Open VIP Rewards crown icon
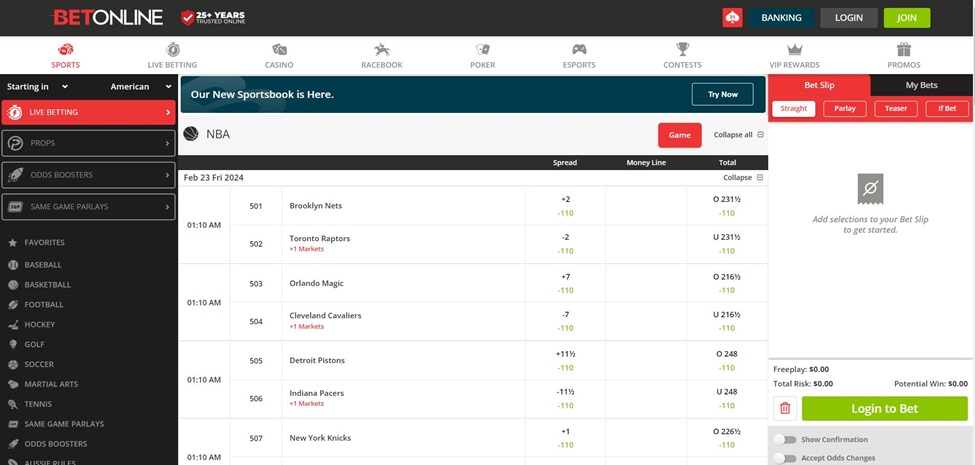975x465 pixels. point(795,49)
